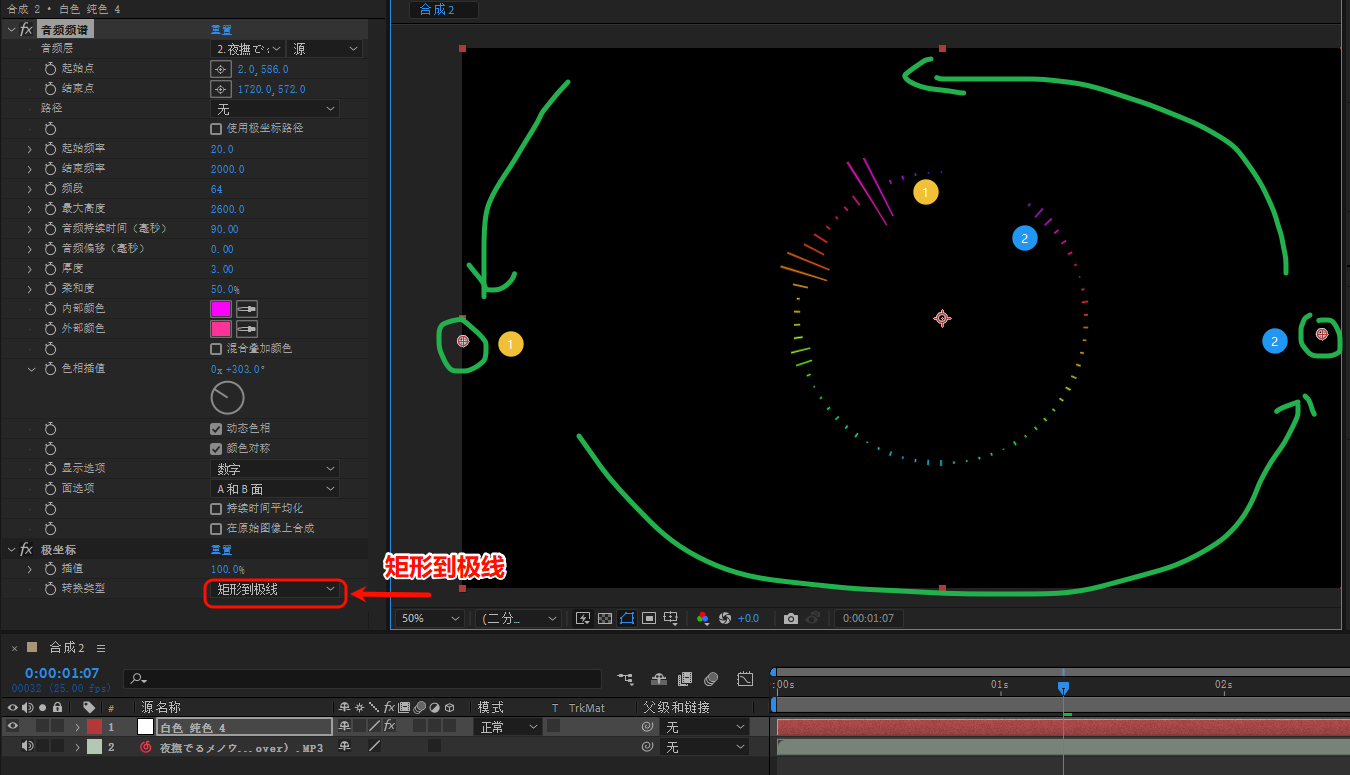This screenshot has height=775, width=1350.
Task: Take a snapshot with camera icon
Action: (791, 618)
